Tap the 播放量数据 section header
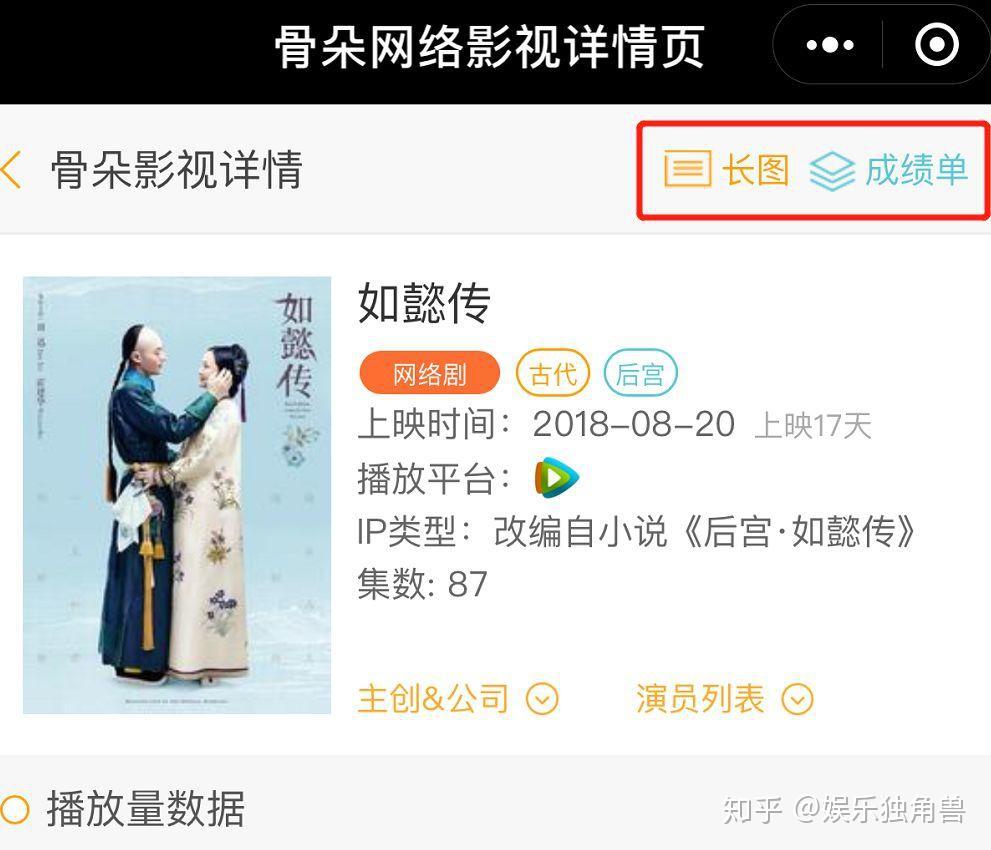Screen dimensions: 991x850 (x=145, y=809)
